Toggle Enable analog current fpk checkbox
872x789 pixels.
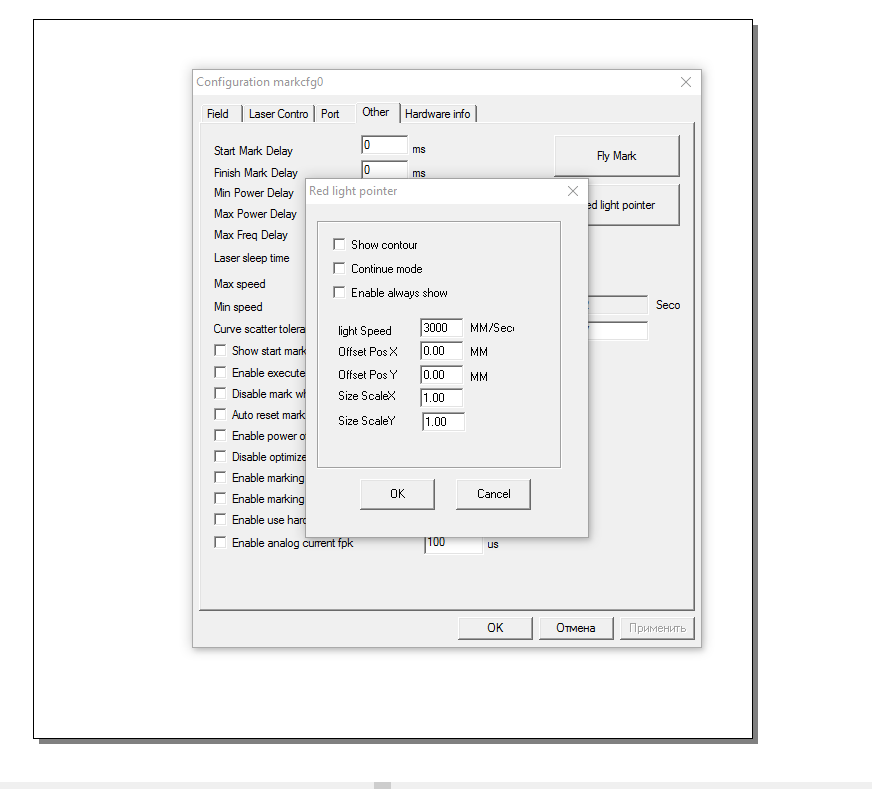tap(220, 543)
